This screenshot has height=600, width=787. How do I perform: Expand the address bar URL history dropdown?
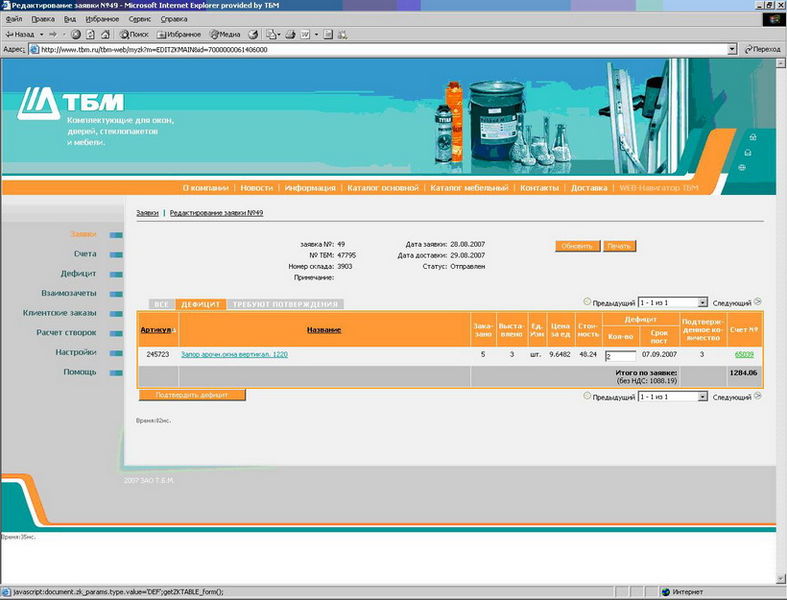click(732, 49)
